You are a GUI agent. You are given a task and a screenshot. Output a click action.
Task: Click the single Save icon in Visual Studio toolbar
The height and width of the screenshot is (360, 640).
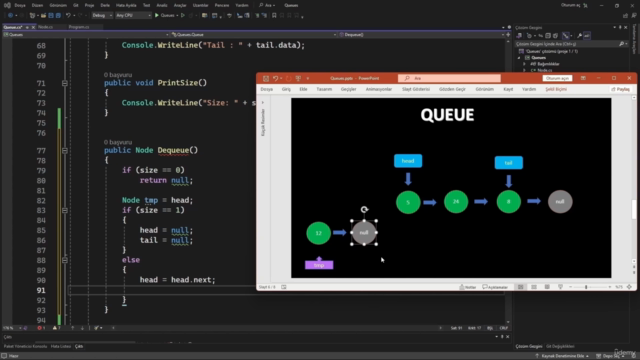point(51,16)
